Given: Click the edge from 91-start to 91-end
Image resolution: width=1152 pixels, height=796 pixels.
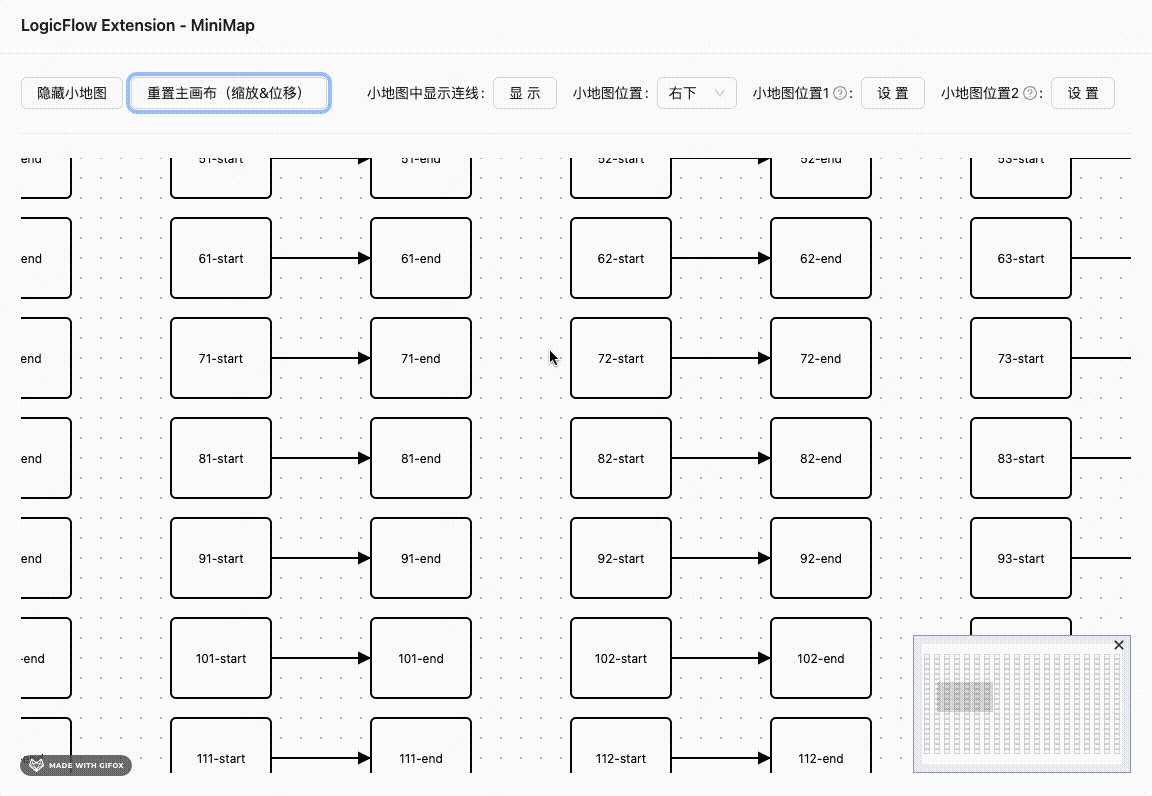Looking at the screenshot, I should point(321,558).
